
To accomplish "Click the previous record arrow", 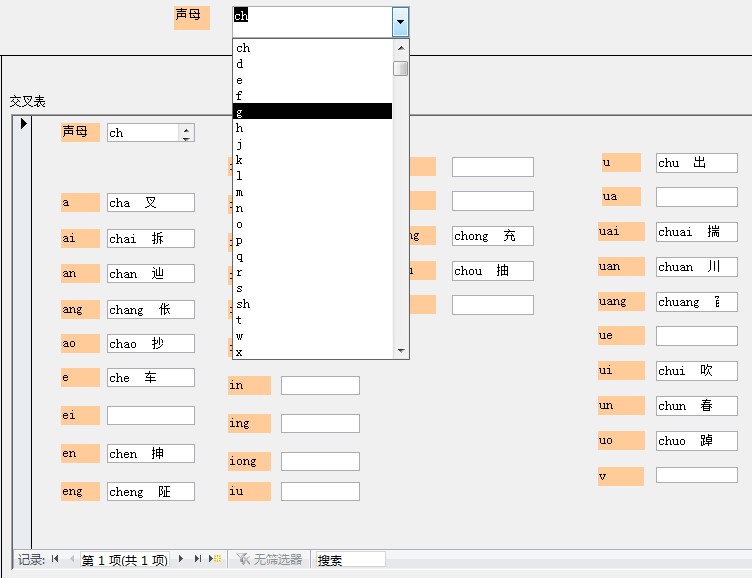I will [71, 559].
